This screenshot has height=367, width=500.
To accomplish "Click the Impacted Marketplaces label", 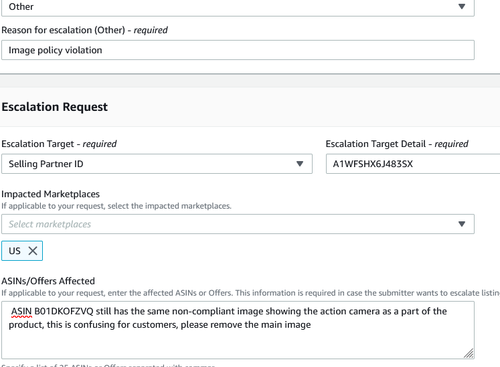I will [x=51, y=194].
